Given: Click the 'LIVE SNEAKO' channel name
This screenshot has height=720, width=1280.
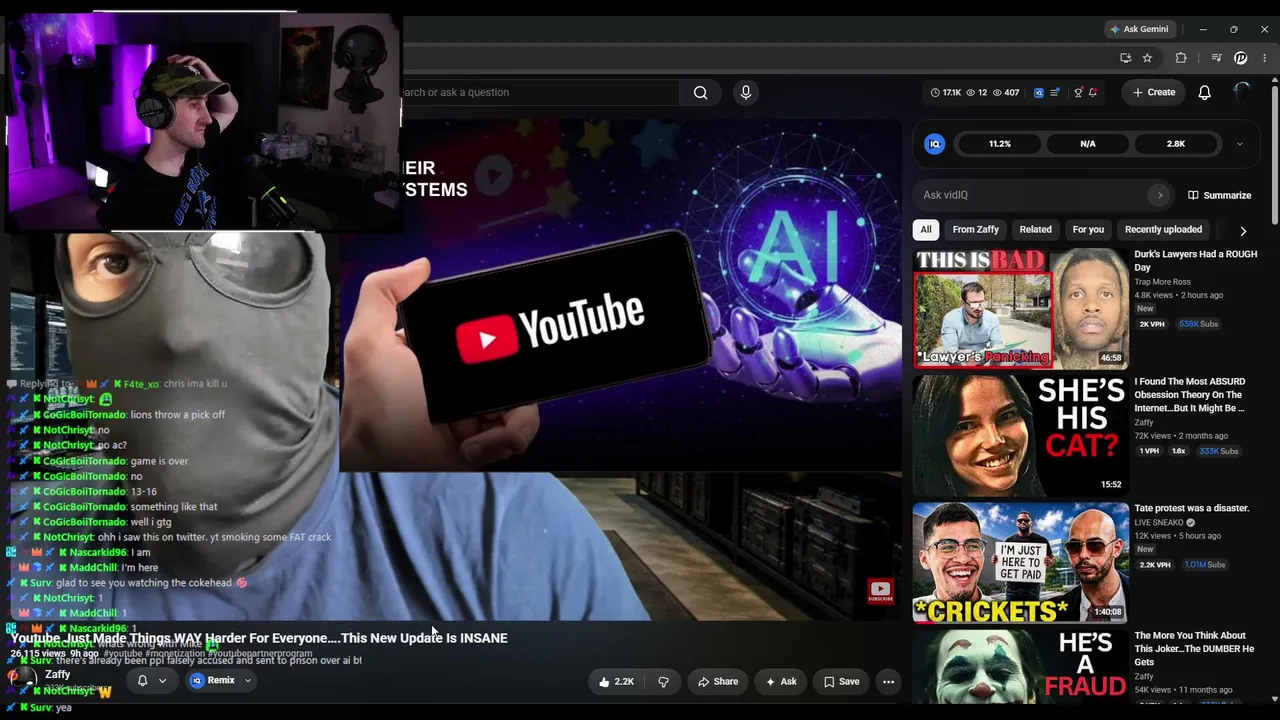Looking at the screenshot, I should tap(1158, 522).
